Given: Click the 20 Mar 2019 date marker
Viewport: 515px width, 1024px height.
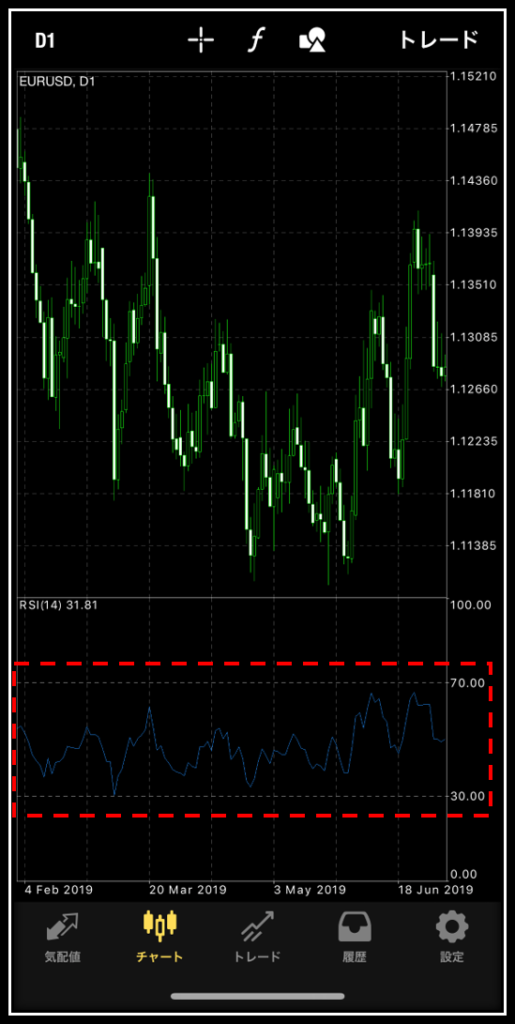Looking at the screenshot, I should tap(187, 889).
